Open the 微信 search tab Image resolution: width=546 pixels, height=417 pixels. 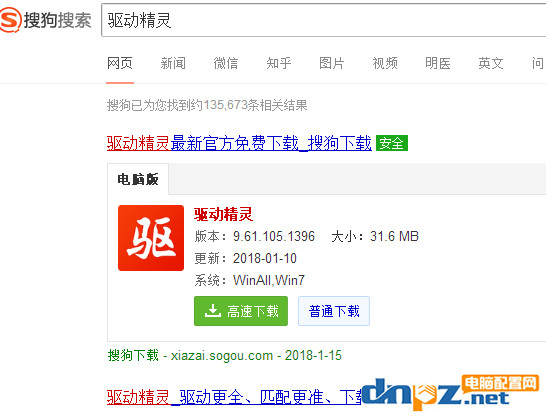(x=226, y=63)
